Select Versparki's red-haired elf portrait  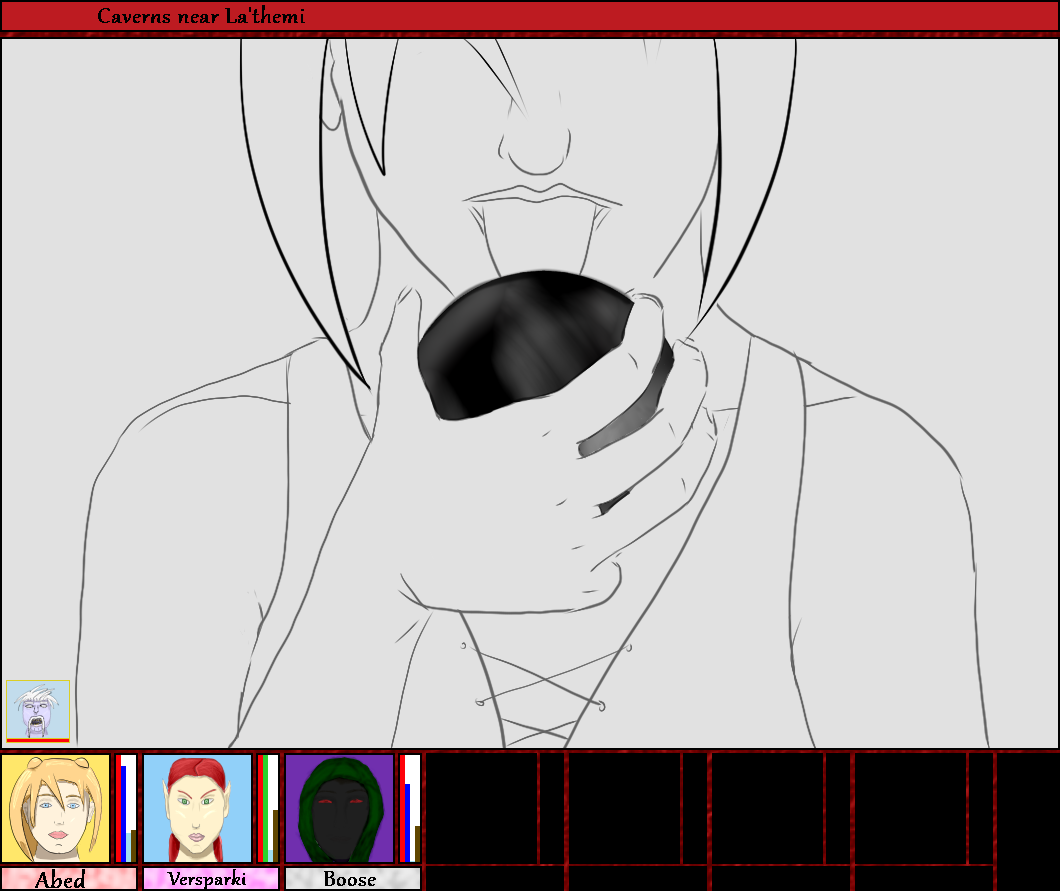tap(197, 808)
